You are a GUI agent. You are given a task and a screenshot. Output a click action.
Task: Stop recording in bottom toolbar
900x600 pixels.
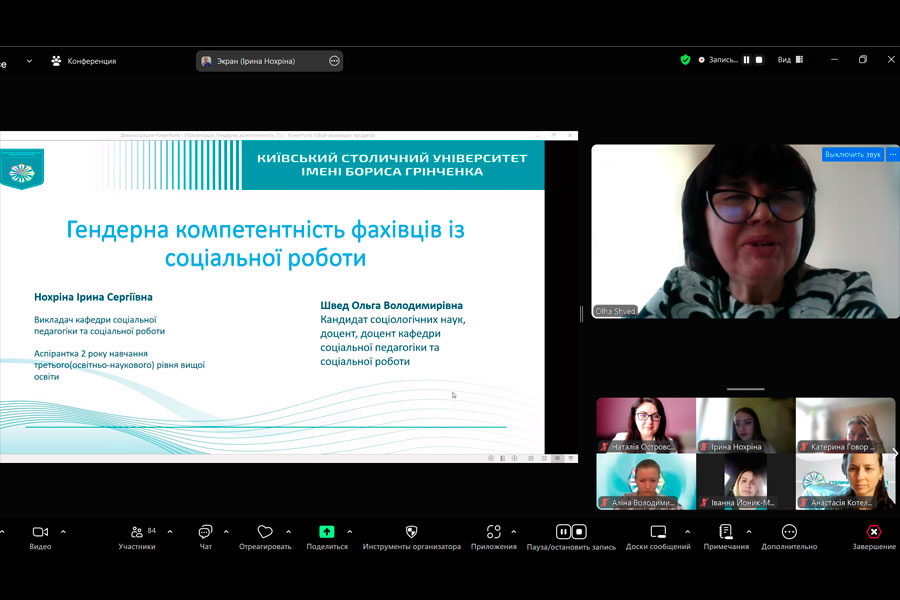pos(579,532)
